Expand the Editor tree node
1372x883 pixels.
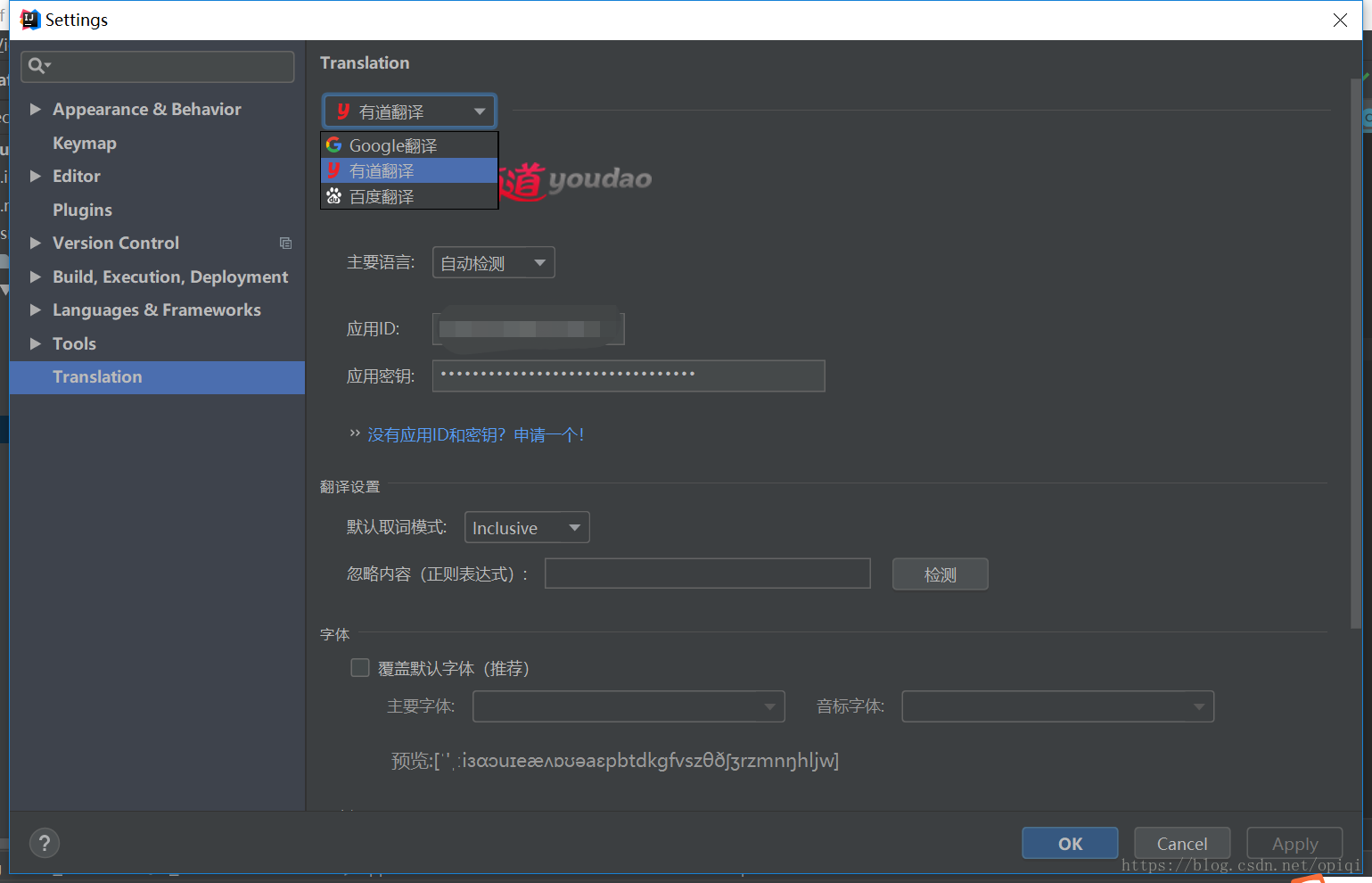tap(36, 176)
